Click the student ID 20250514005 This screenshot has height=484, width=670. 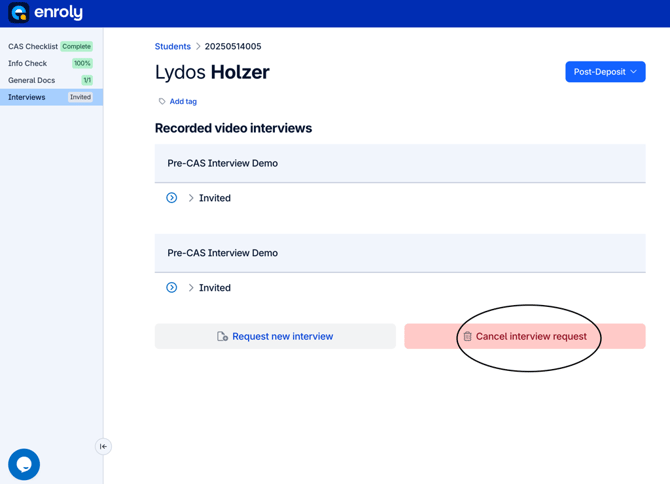point(233,46)
